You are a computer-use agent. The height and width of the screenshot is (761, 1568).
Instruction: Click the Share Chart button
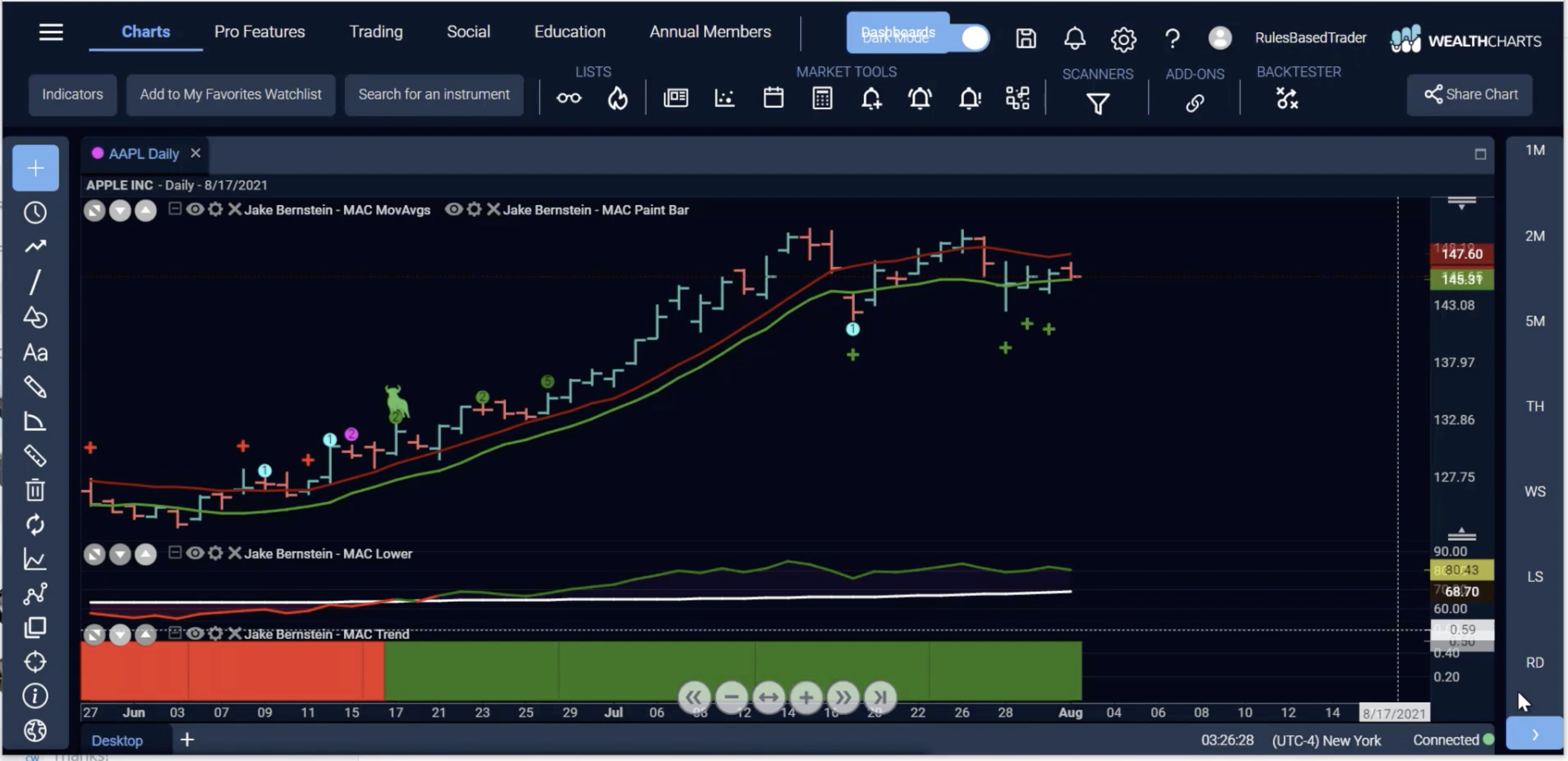click(1469, 94)
